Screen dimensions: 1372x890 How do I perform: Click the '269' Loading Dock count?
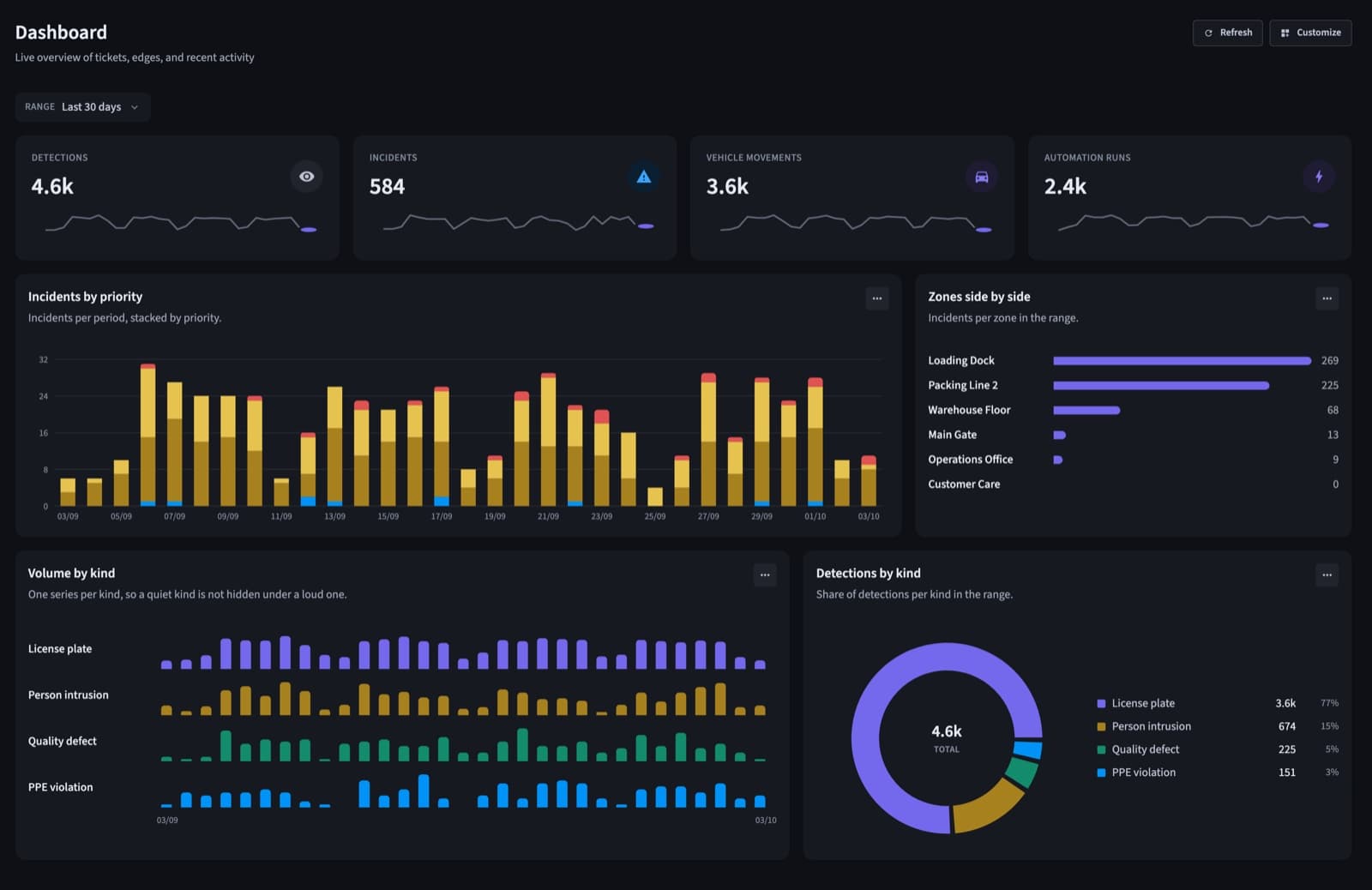tap(1330, 361)
